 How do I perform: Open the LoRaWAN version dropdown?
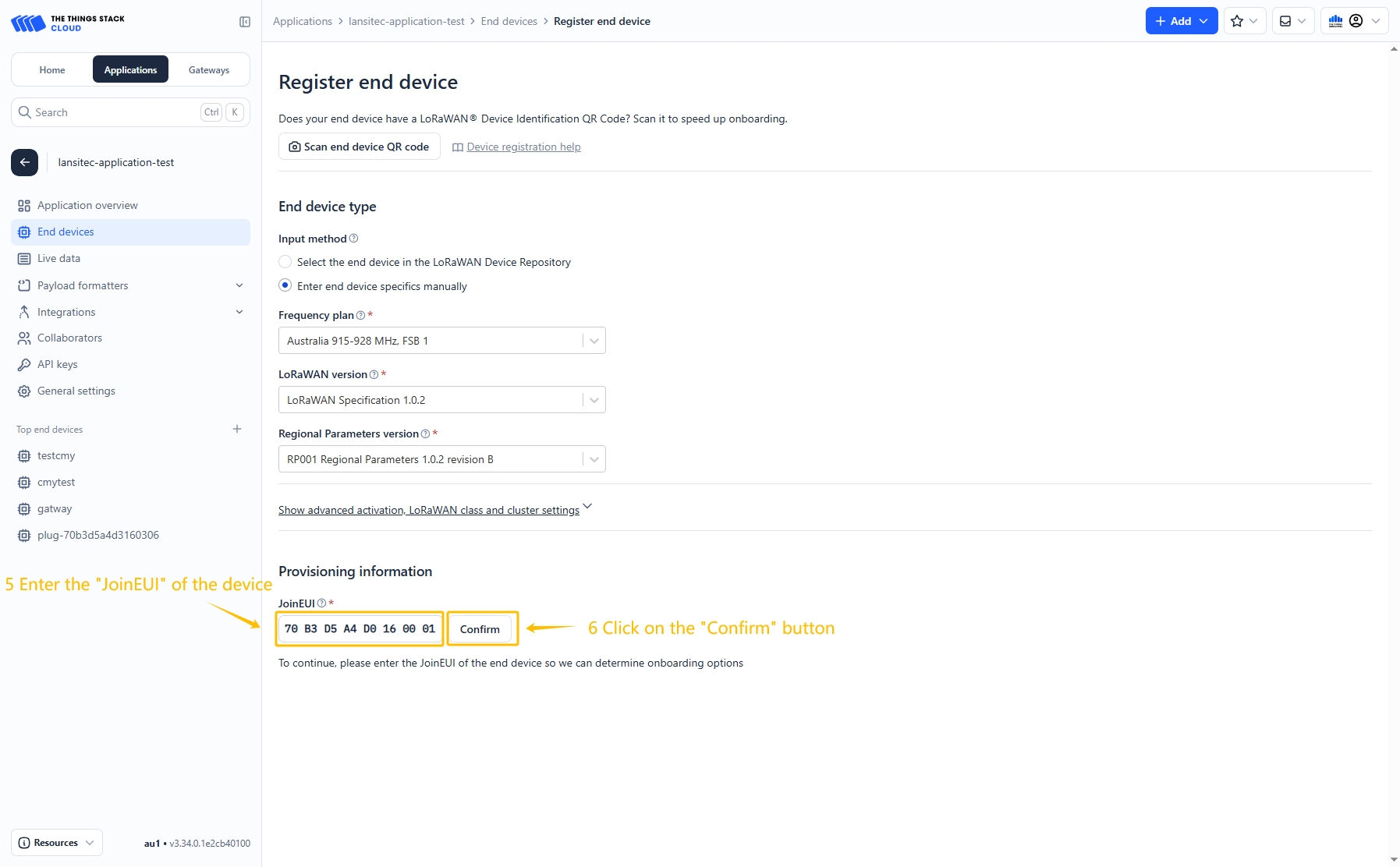[x=441, y=400]
